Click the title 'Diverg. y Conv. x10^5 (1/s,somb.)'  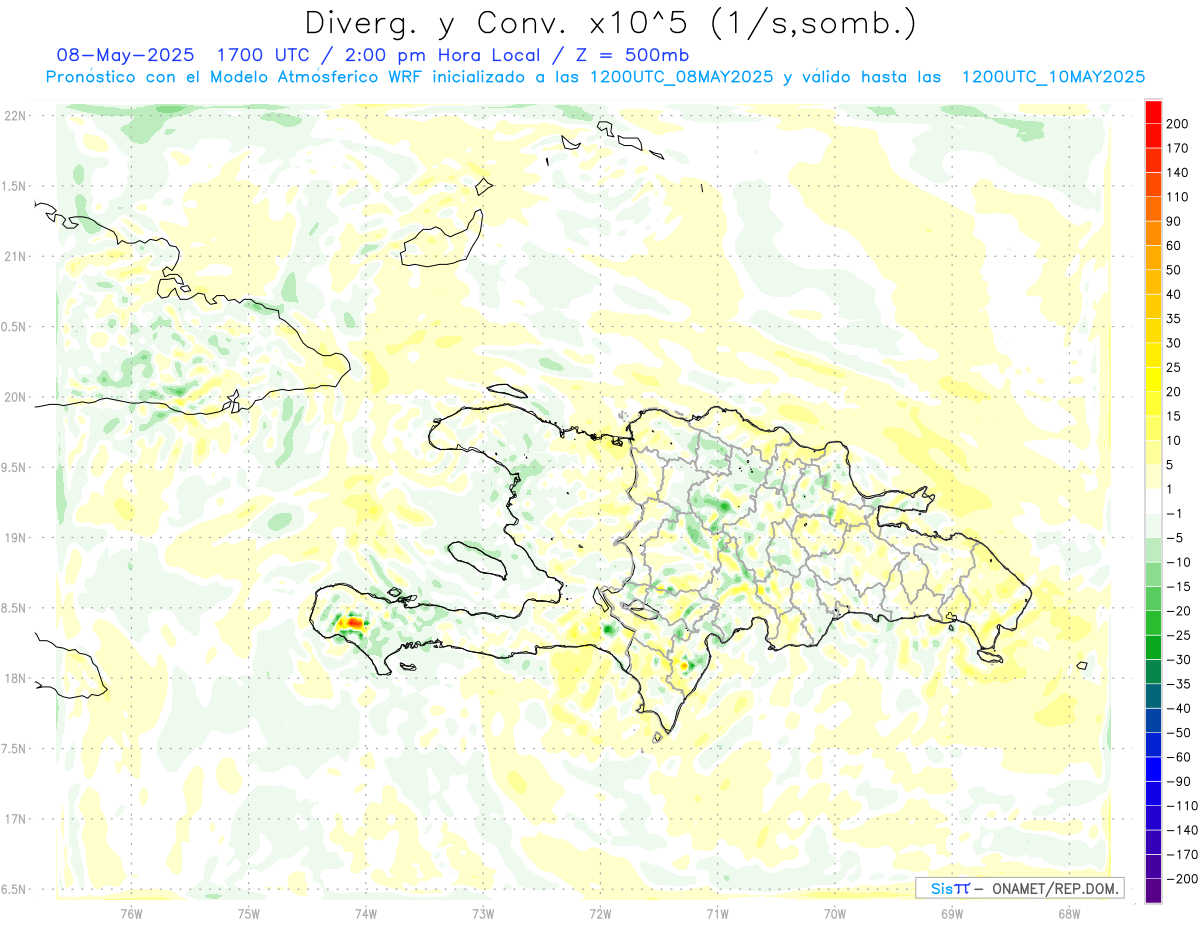610,23
